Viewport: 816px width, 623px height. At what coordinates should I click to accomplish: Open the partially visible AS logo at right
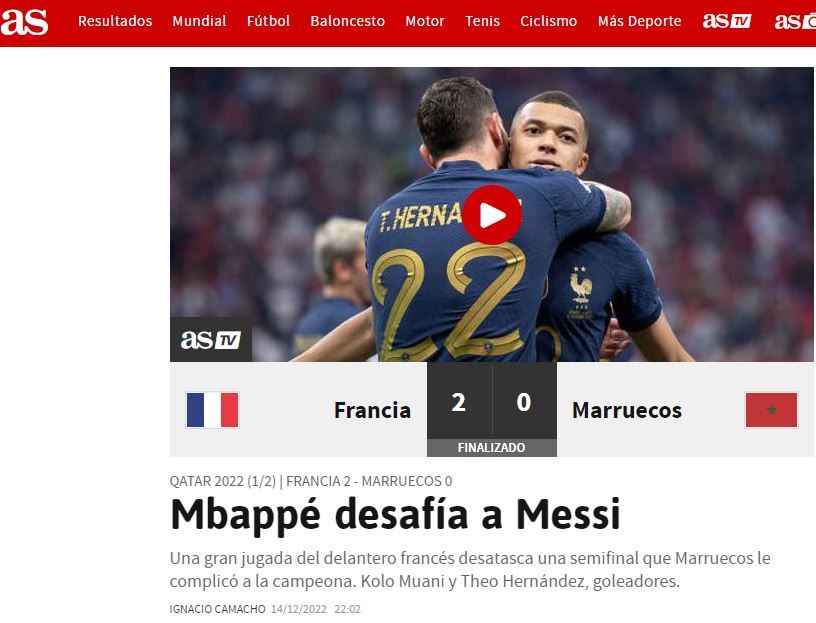[795, 21]
